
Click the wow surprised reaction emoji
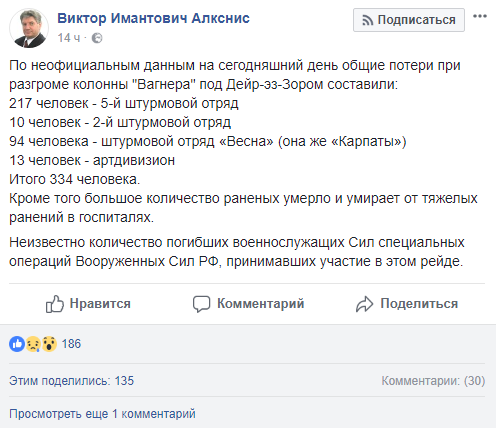(x=49, y=344)
